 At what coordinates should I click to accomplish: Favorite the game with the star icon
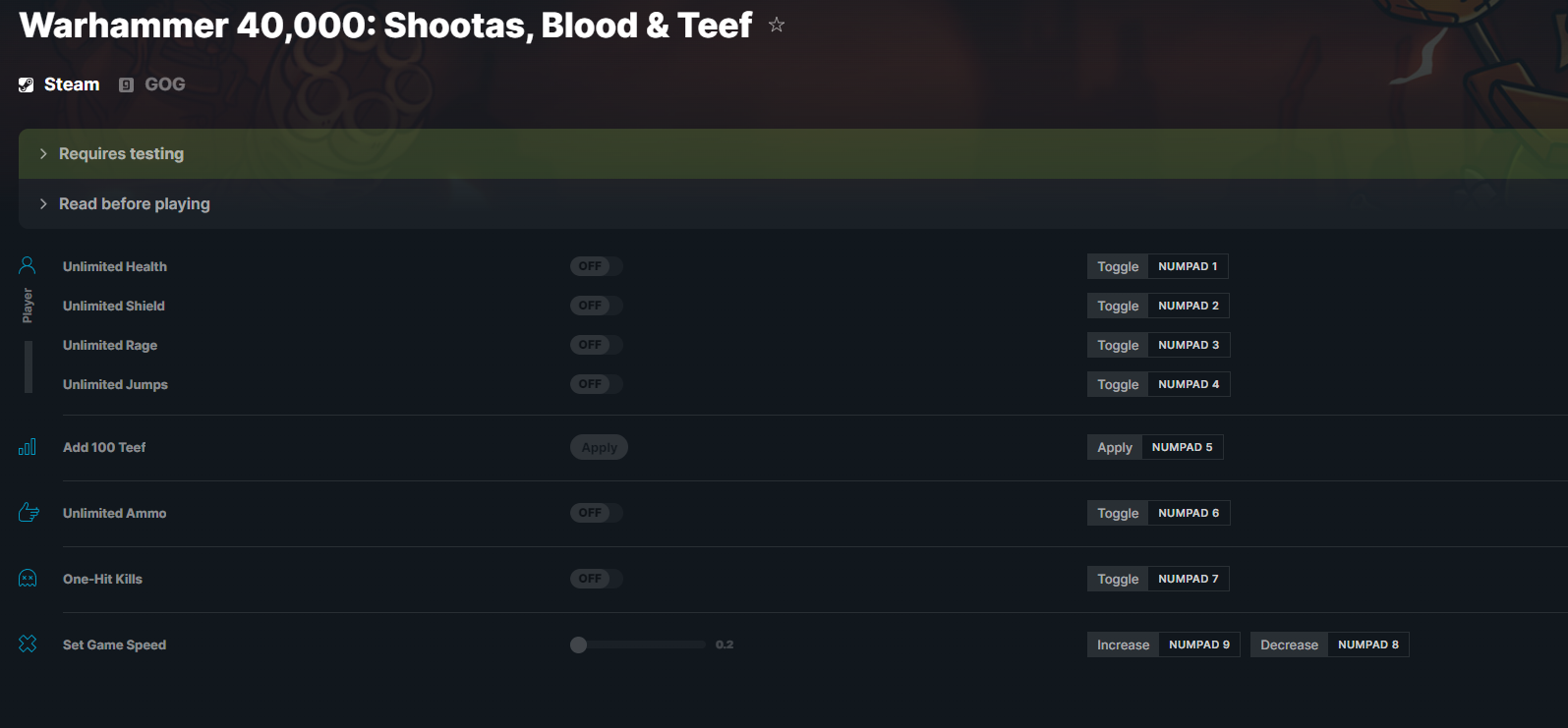(x=777, y=25)
